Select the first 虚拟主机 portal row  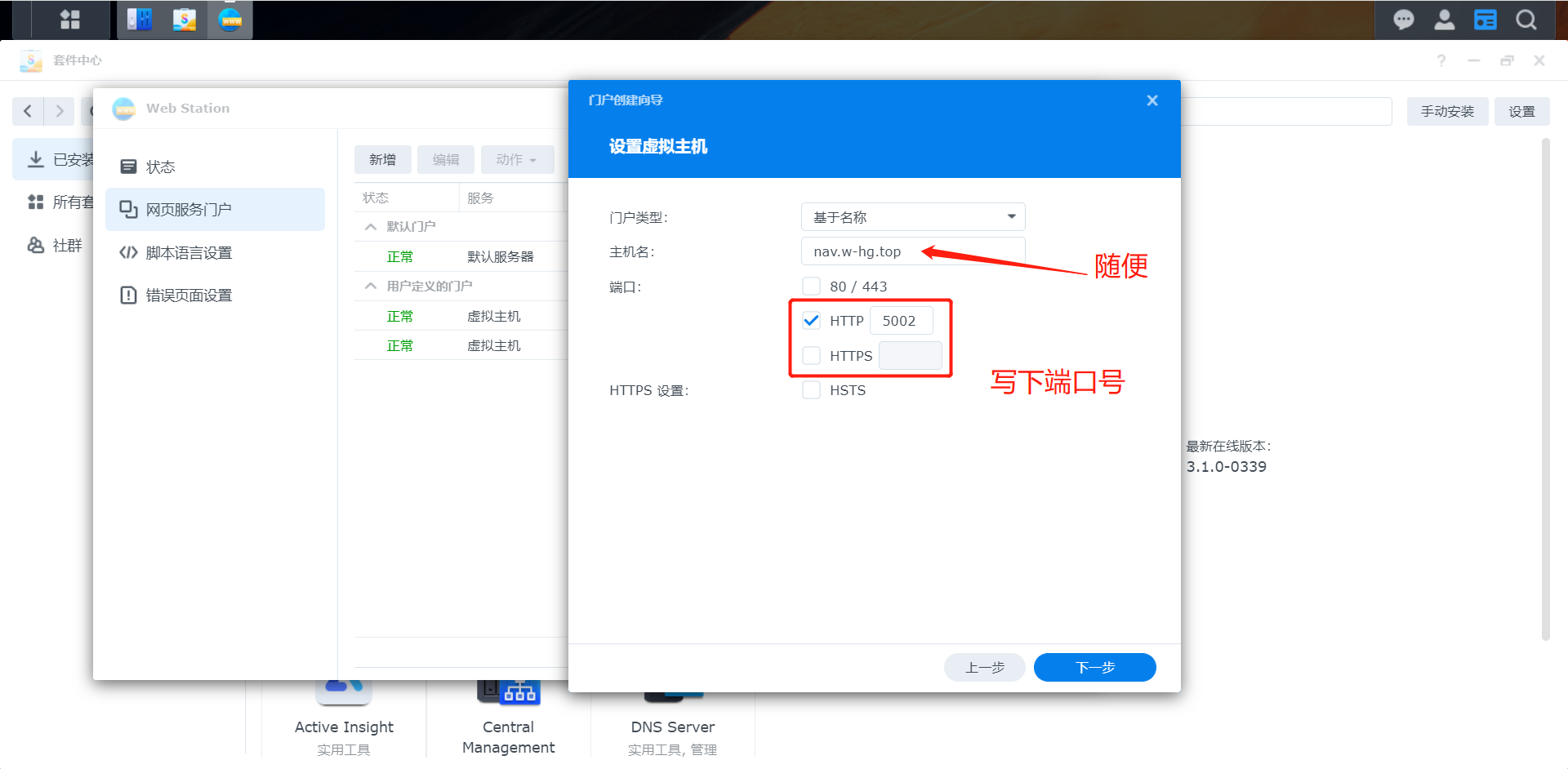coord(461,316)
